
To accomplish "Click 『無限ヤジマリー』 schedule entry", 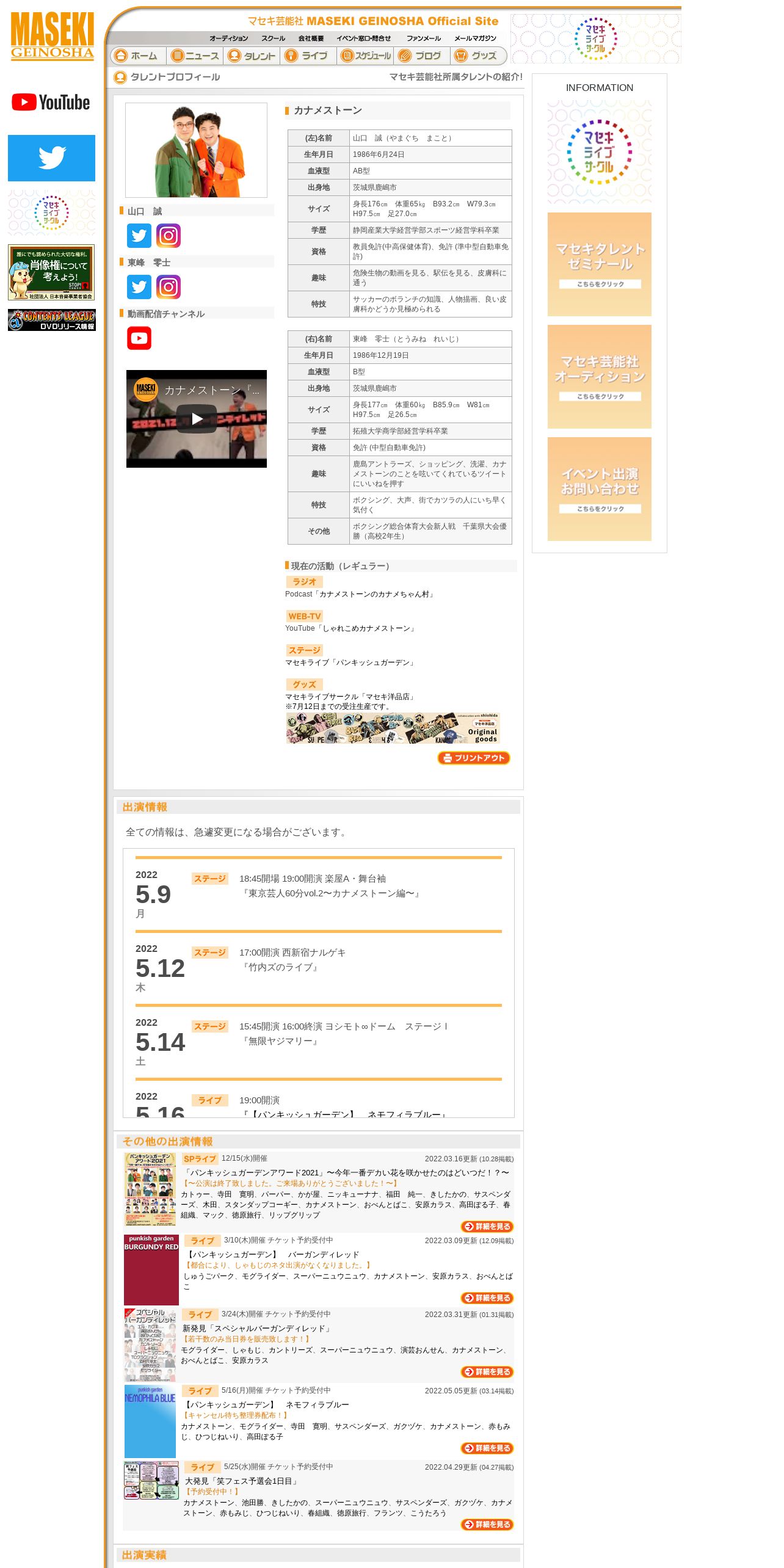I will (x=280, y=1041).
